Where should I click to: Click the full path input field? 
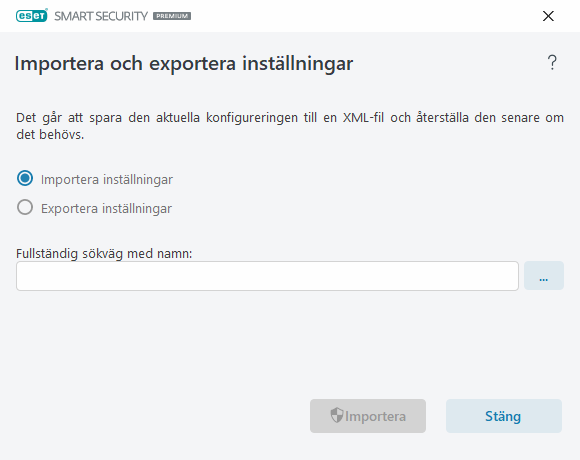pyautogui.click(x=267, y=276)
